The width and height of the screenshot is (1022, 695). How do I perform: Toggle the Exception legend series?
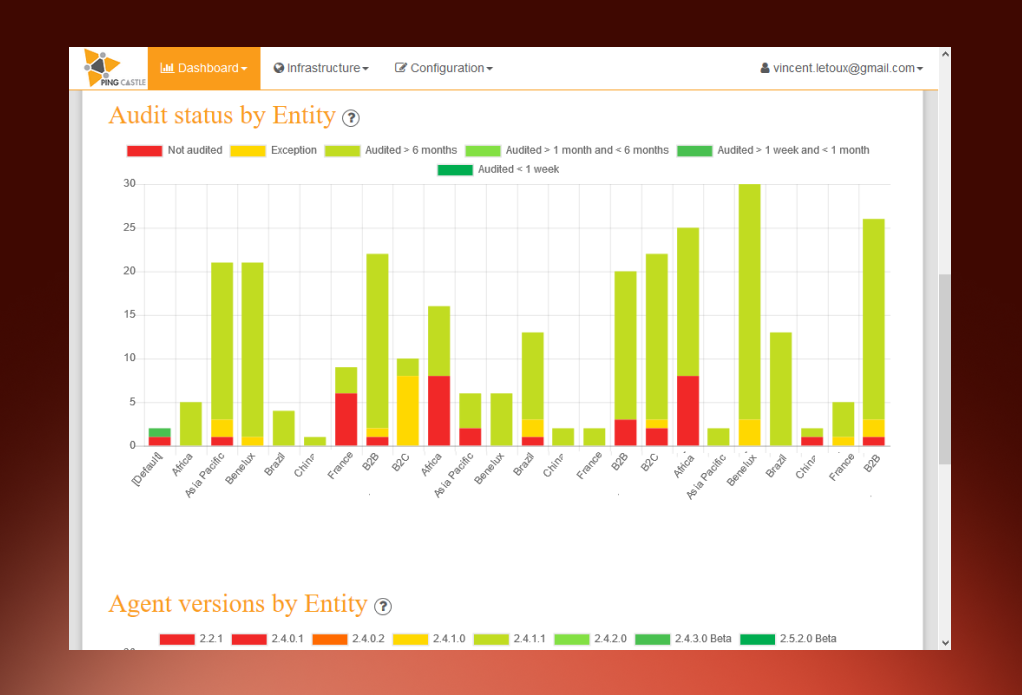274,151
